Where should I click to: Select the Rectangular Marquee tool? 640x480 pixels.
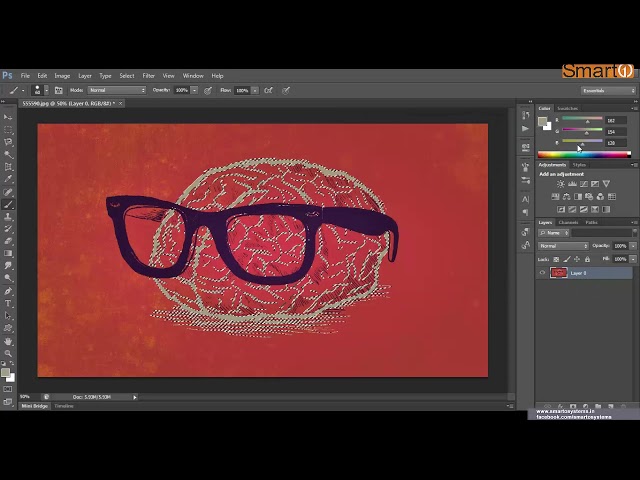(8, 130)
